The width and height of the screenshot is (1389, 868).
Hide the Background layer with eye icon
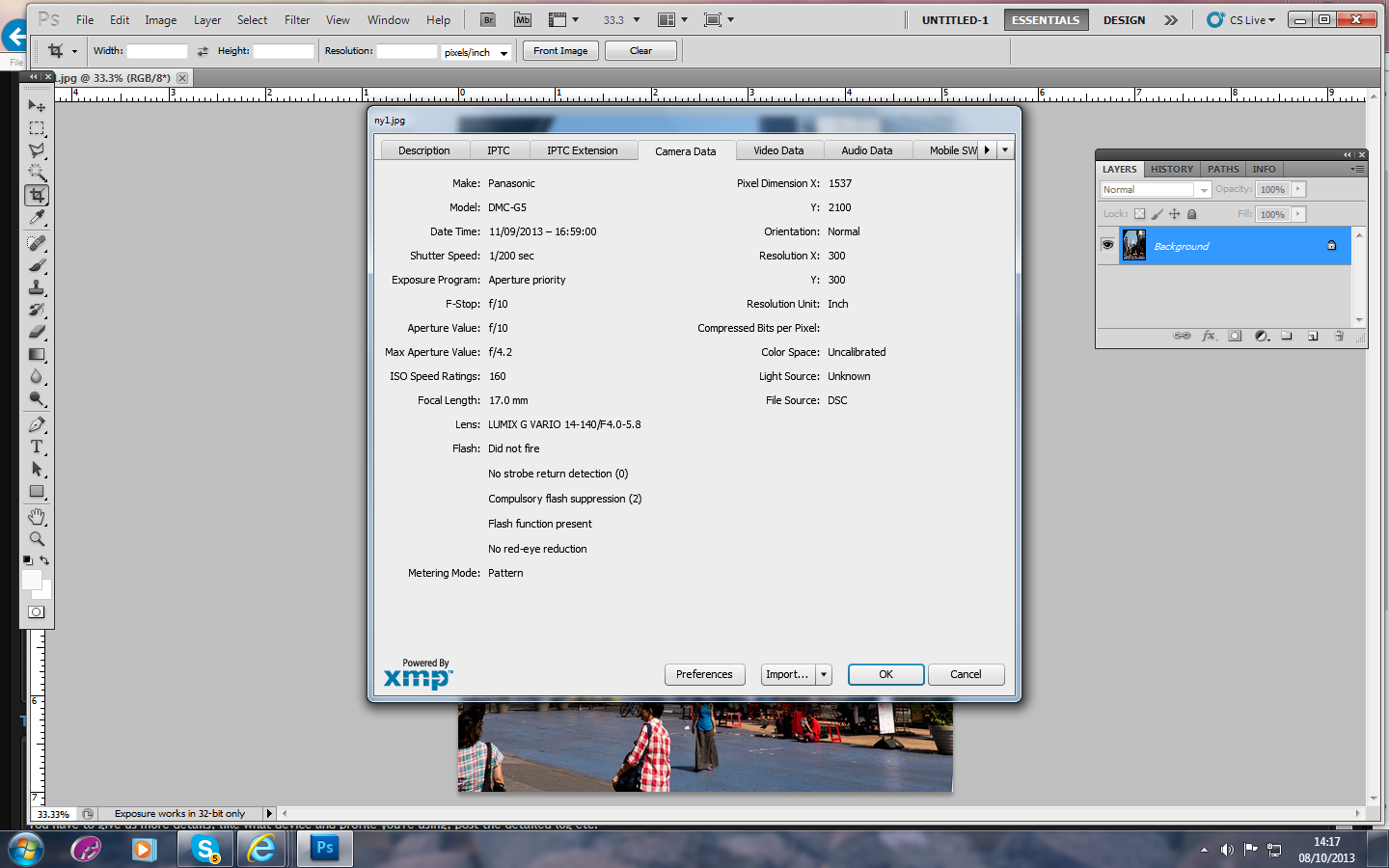1107,245
